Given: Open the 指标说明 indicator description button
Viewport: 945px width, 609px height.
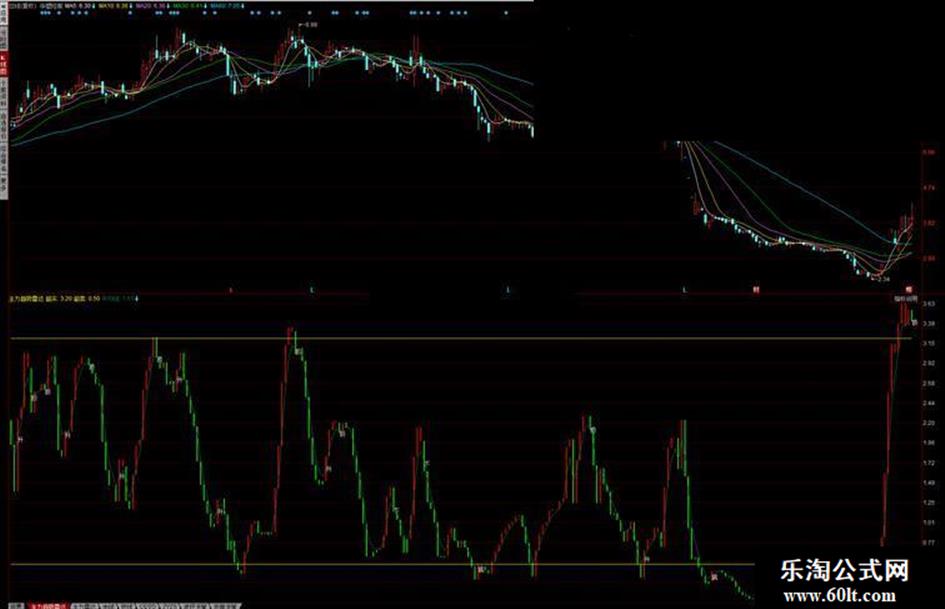Looking at the screenshot, I should pos(905,298).
